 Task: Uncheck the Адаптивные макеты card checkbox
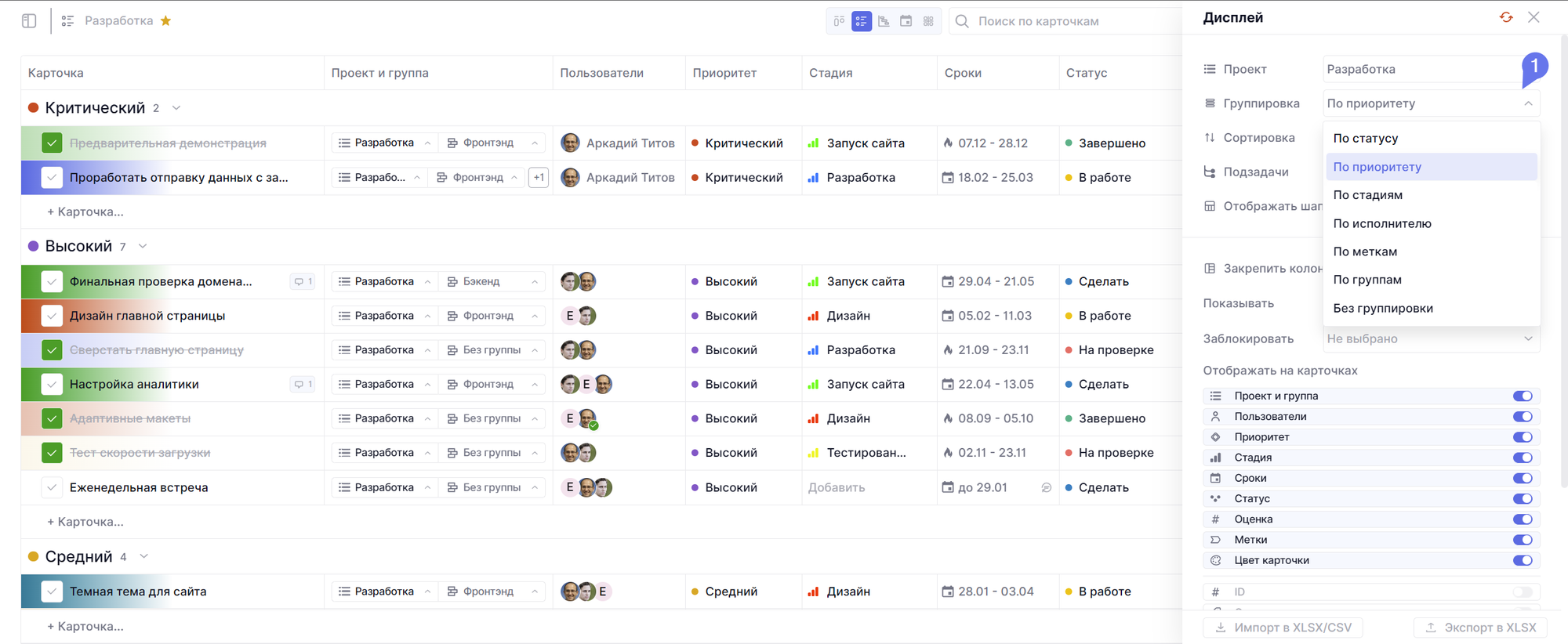tap(52, 418)
